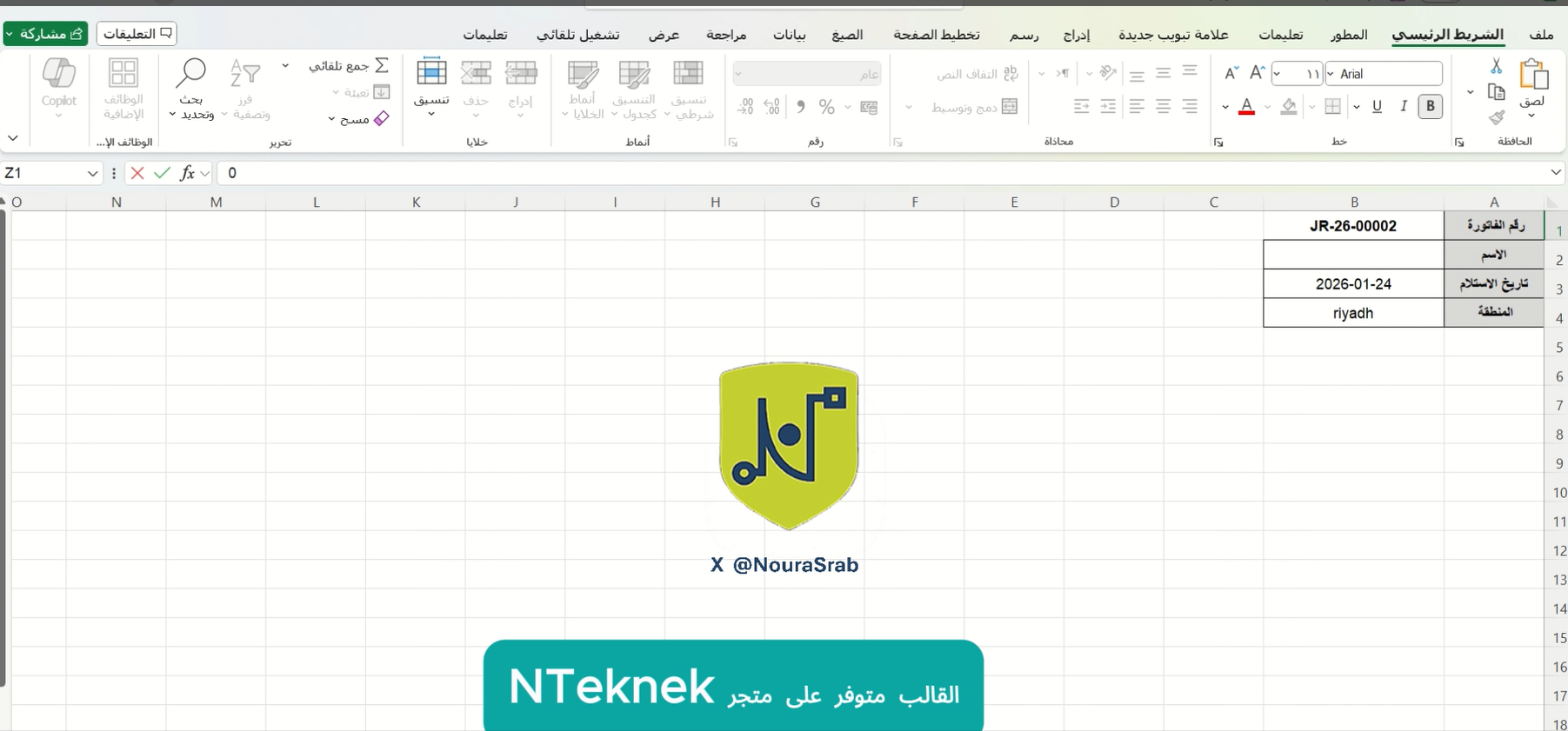Click the Paste clipboard icon
The width and height of the screenshot is (1568, 731).
coord(1533,75)
